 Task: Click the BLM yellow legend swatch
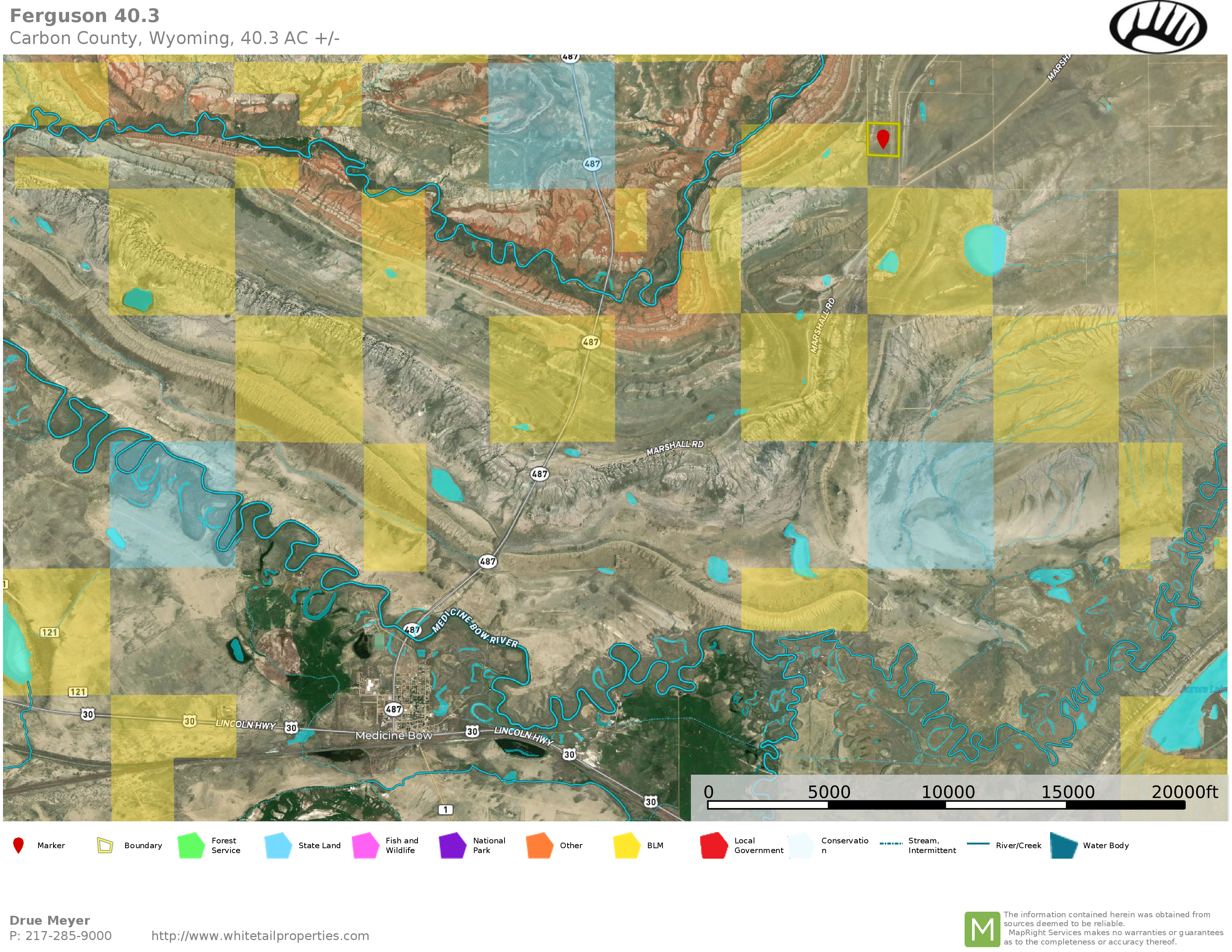(627, 845)
